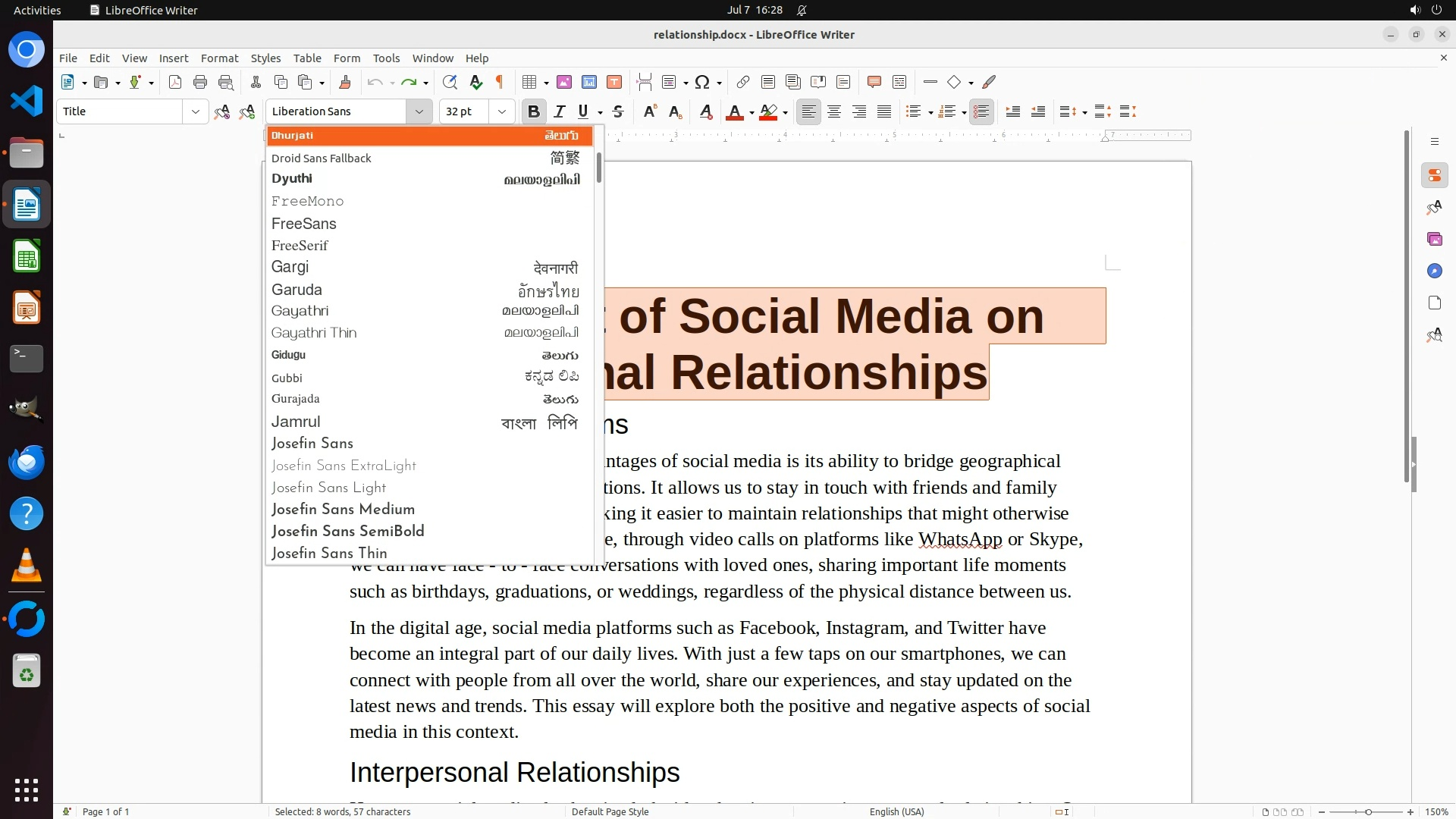
Task: Click the zoom slider in status bar
Action: click(1367, 811)
